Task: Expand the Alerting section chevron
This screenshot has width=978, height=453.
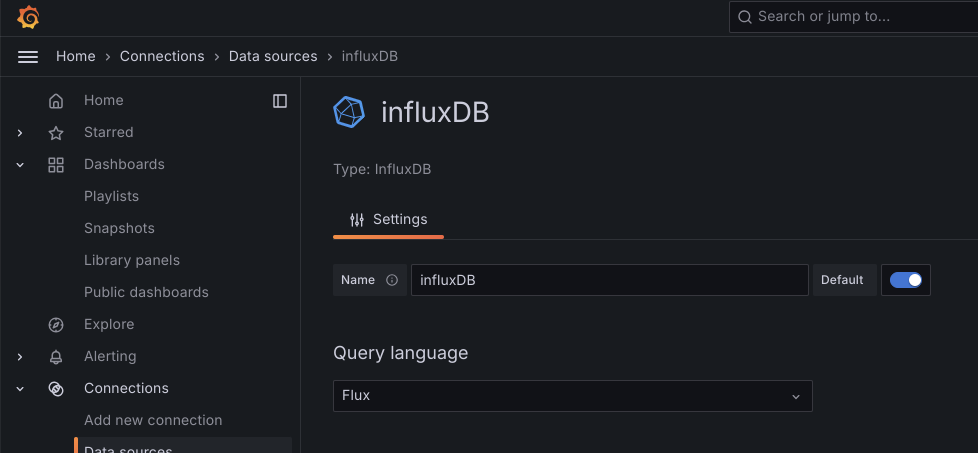Action: click(20, 357)
